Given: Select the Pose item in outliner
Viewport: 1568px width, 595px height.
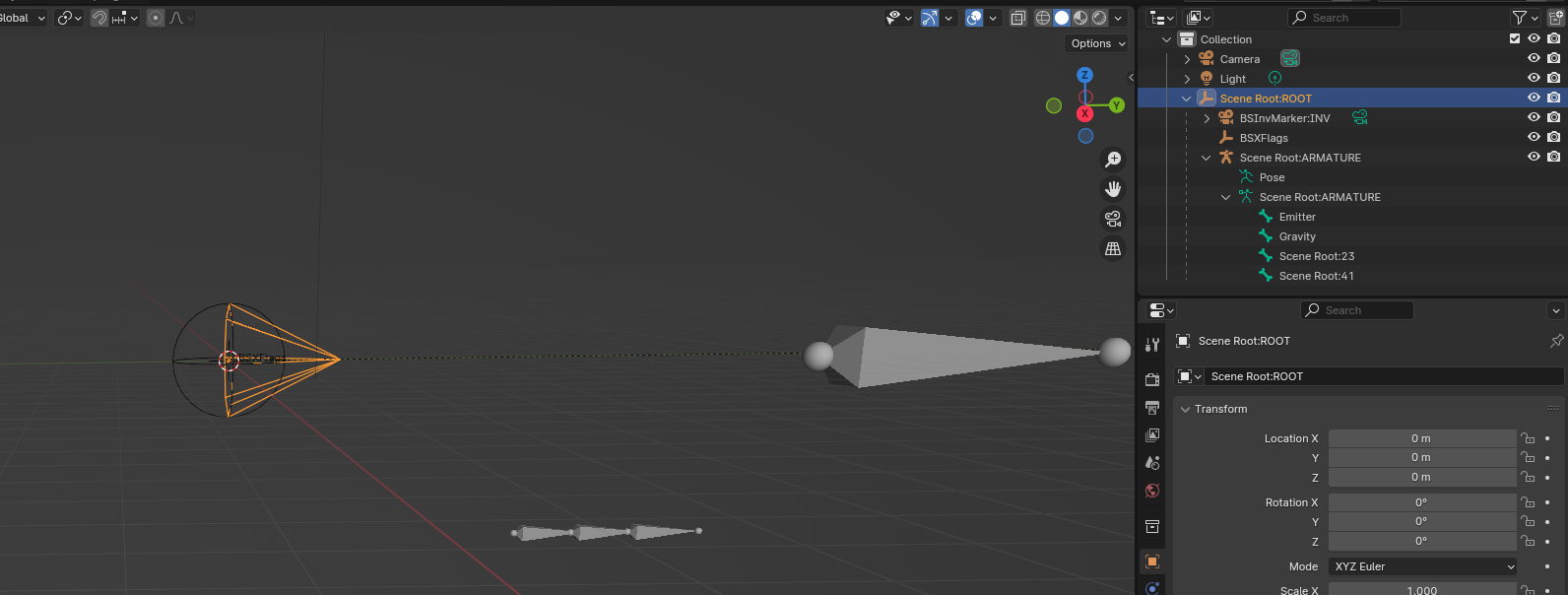Looking at the screenshot, I should point(1272,177).
